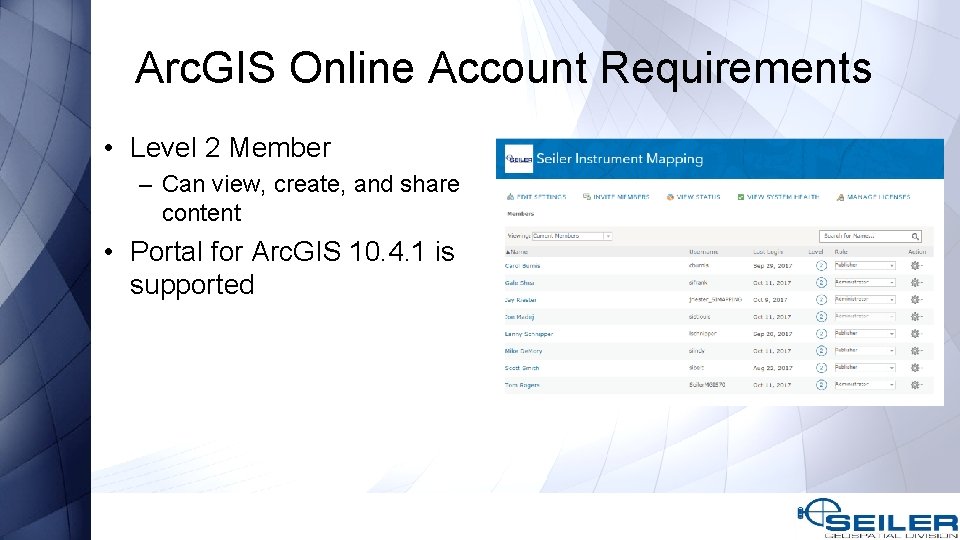960x540 pixels.
Task: Click Oct 9, 2017 login date
Action: pos(771,300)
